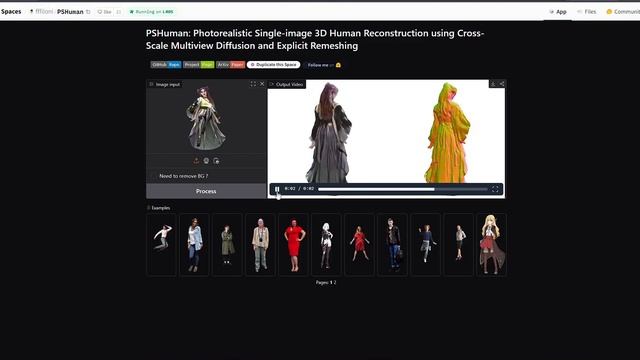Viewport: 640px width, 360px height.
Task: Copy the space name icon
Action: point(88,12)
